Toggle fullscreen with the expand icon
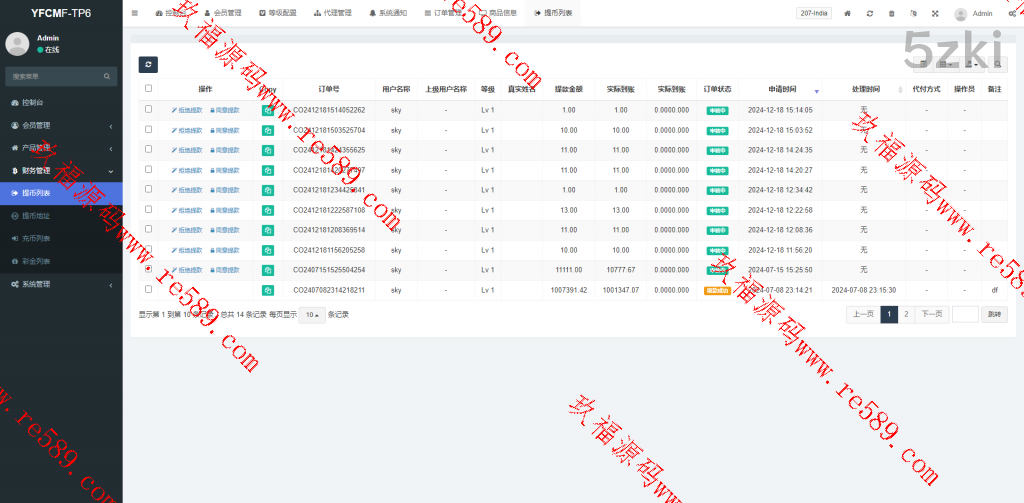Viewport: 1024px width, 503px height. 935,14
